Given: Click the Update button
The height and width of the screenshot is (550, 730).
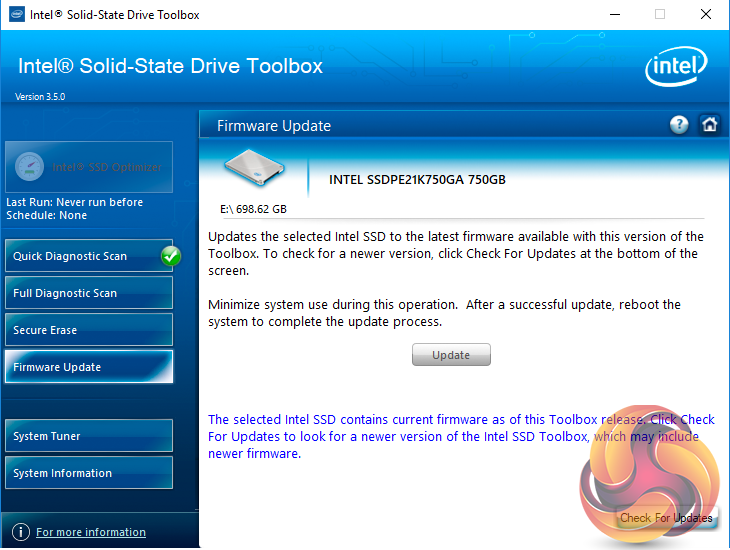Looking at the screenshot, I should pyautogui.click(x=451, y=355).
